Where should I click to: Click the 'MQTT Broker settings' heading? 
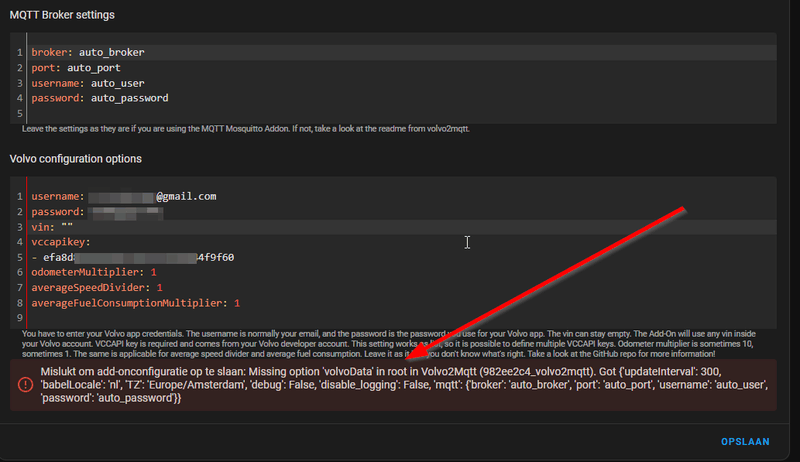pos(62,15)
